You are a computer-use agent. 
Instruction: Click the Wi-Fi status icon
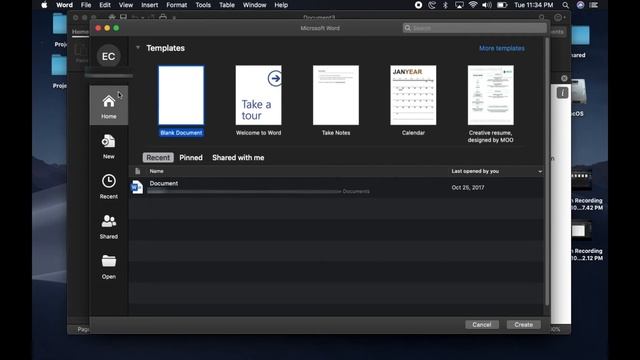pos(473,5)
